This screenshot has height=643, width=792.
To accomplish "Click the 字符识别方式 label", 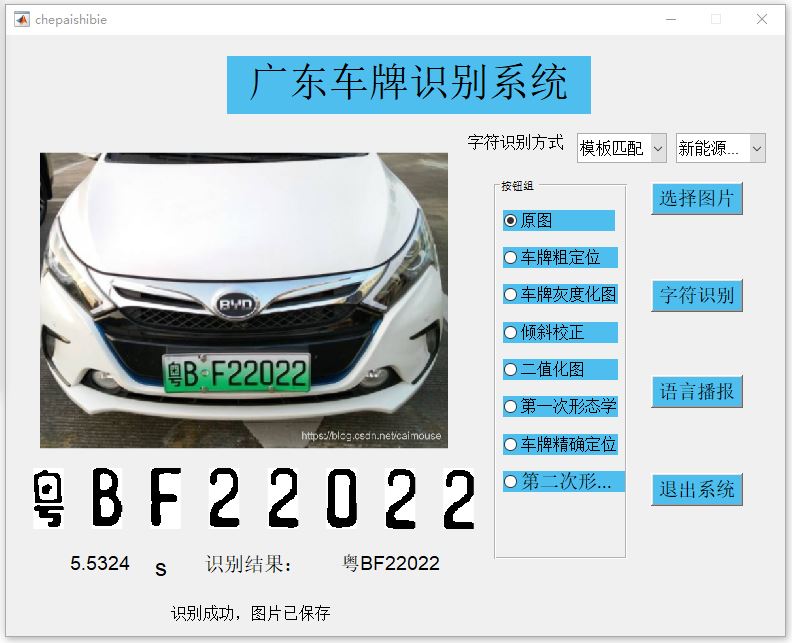I will 515,142.
